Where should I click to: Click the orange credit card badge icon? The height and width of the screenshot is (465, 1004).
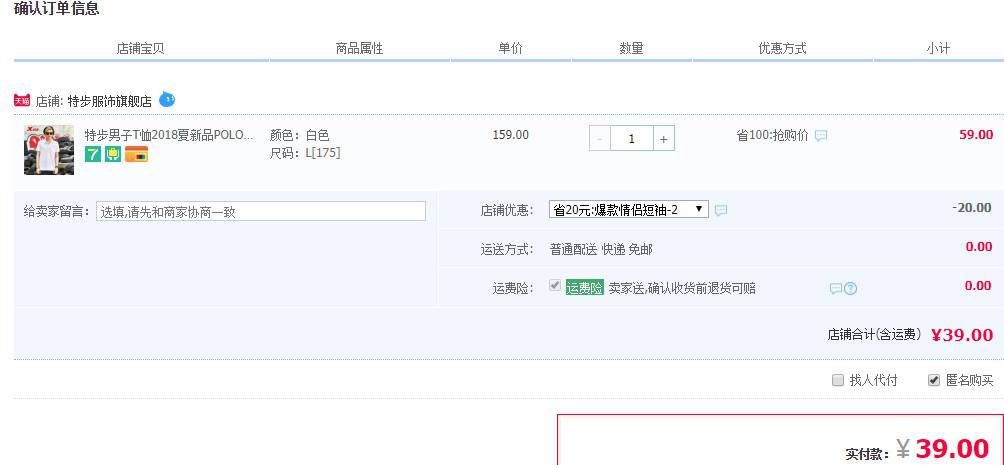[x=136, y=154]
